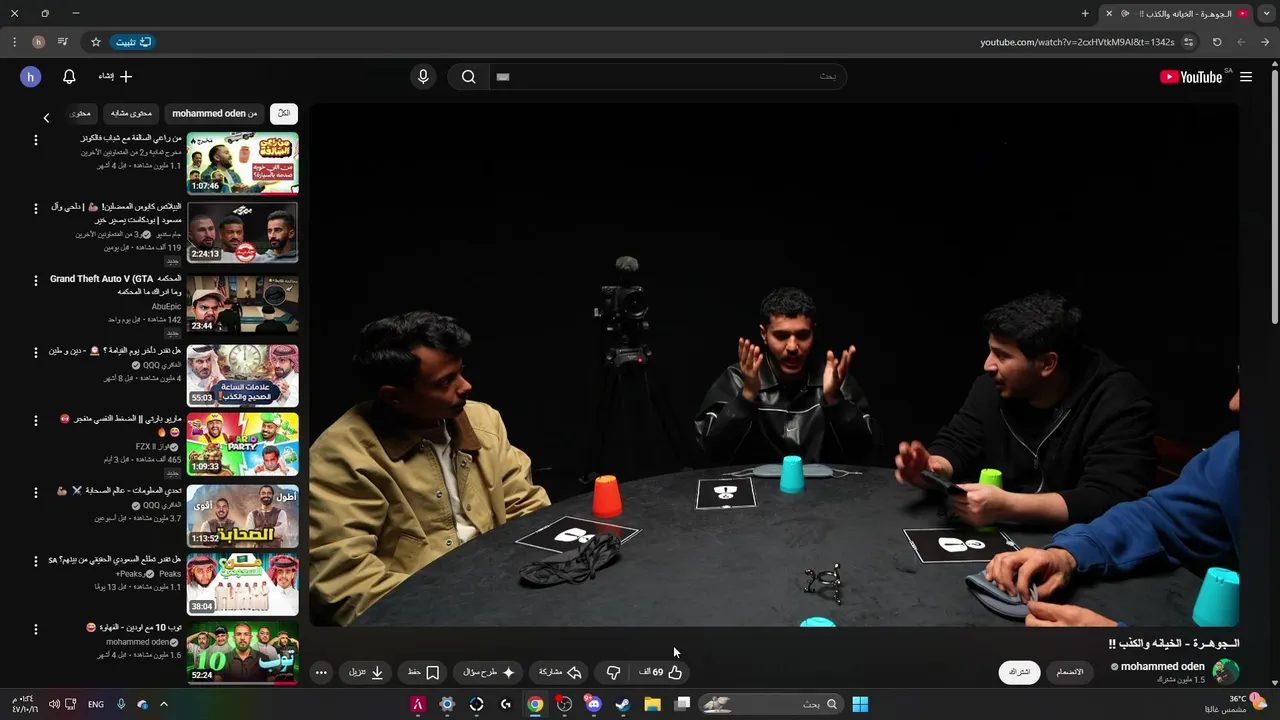Open YouTube notifications bell

click(x=69, y=77)
